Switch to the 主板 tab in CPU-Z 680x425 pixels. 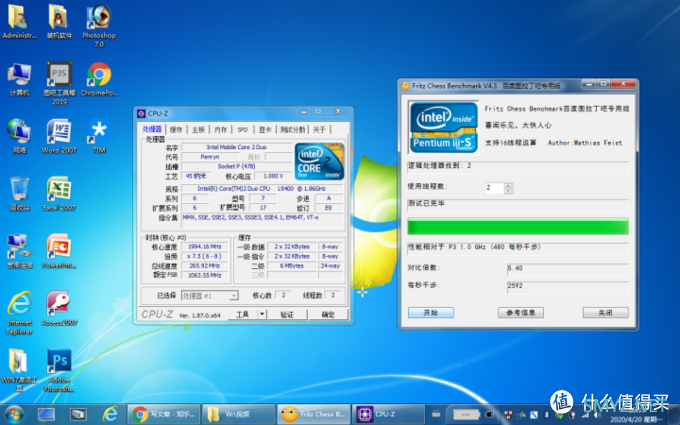[x=198, y=129]
